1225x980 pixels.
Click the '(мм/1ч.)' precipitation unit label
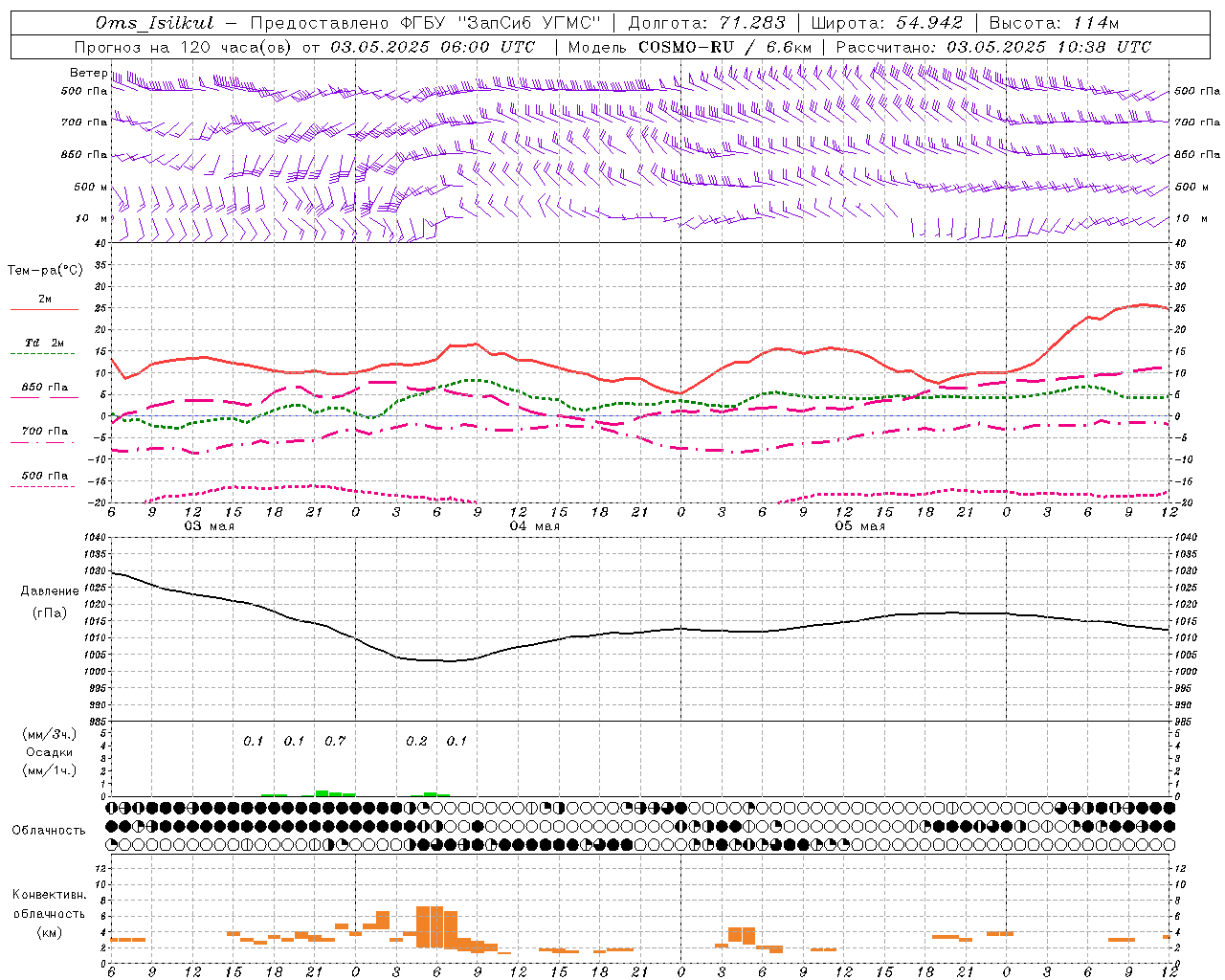50,770
